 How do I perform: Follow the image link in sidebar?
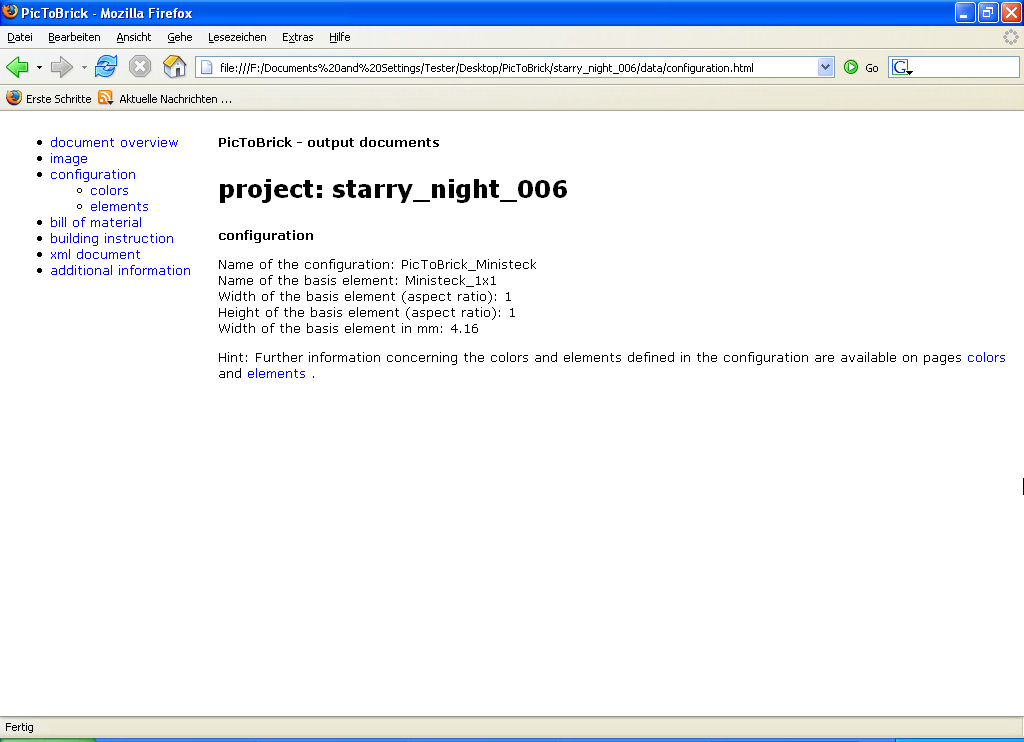tap(69, 159)
